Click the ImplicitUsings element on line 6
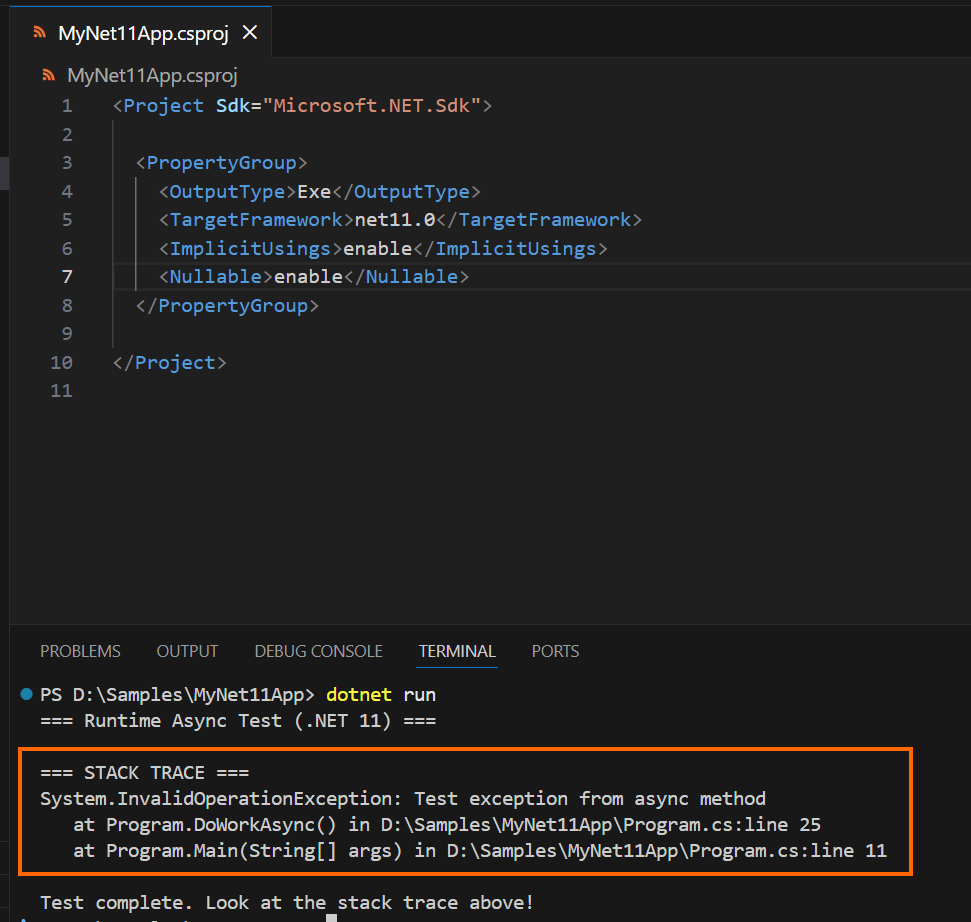The width and height of the screenshot is (971, 922). click(x=245, y=248)
